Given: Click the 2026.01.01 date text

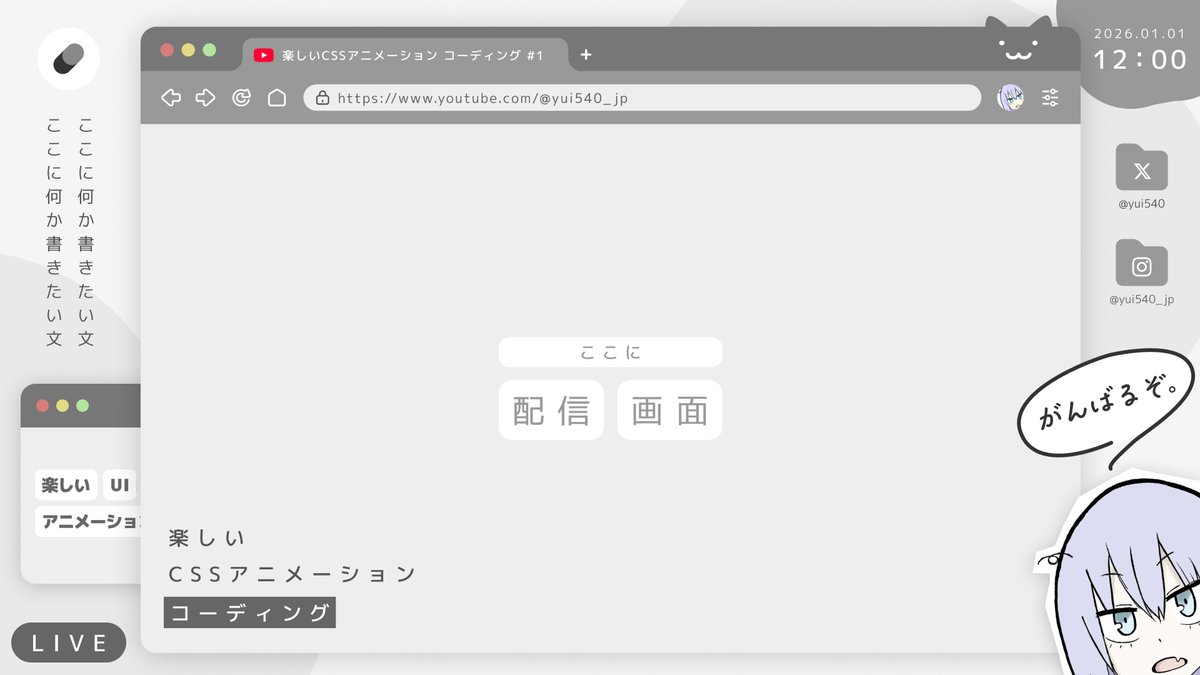Looking at the screenshot, I should click(x=1141, y=33).
